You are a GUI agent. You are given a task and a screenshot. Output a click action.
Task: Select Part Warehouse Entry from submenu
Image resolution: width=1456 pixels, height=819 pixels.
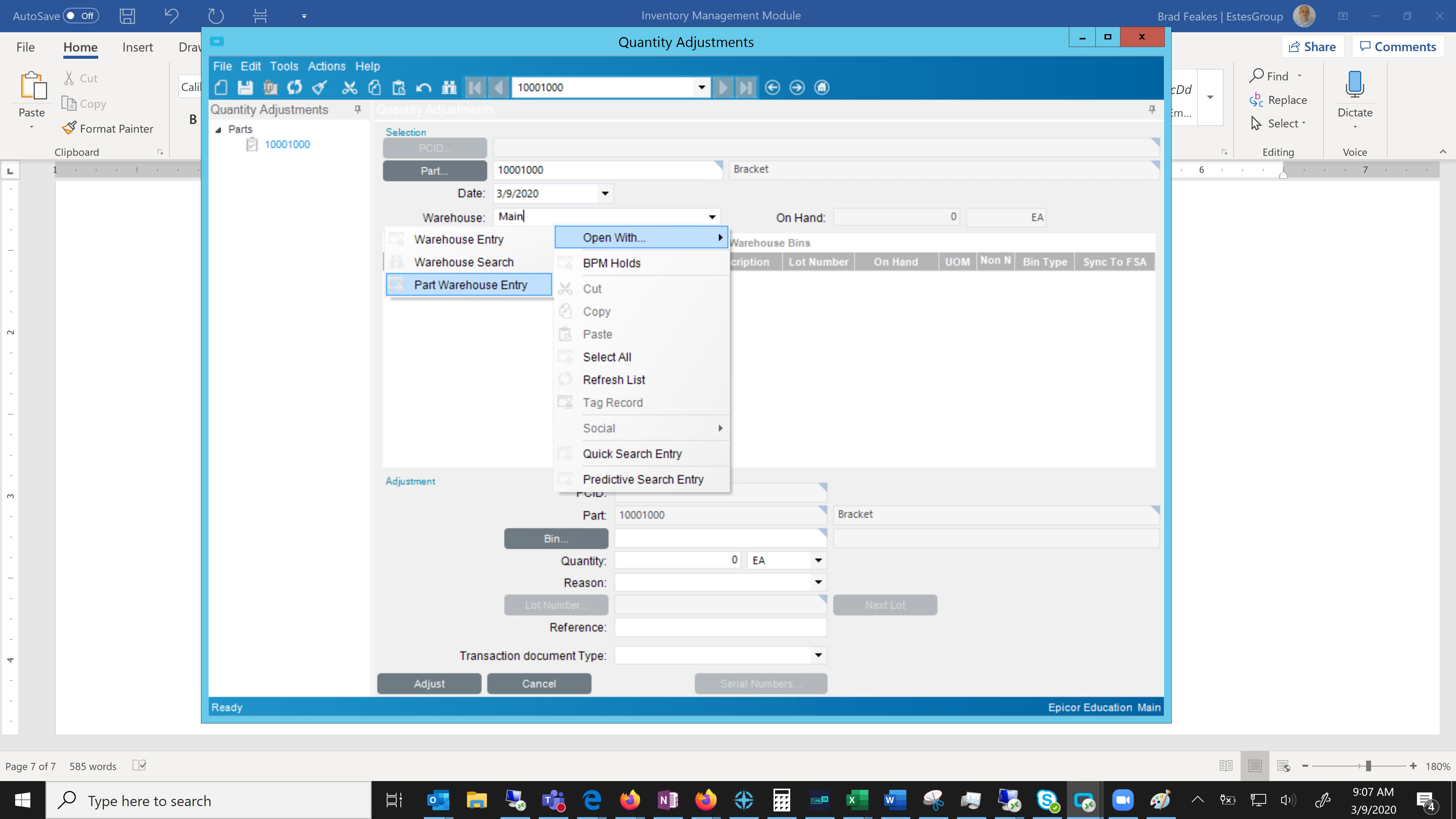pyautogui.click(x=469, y=285)
